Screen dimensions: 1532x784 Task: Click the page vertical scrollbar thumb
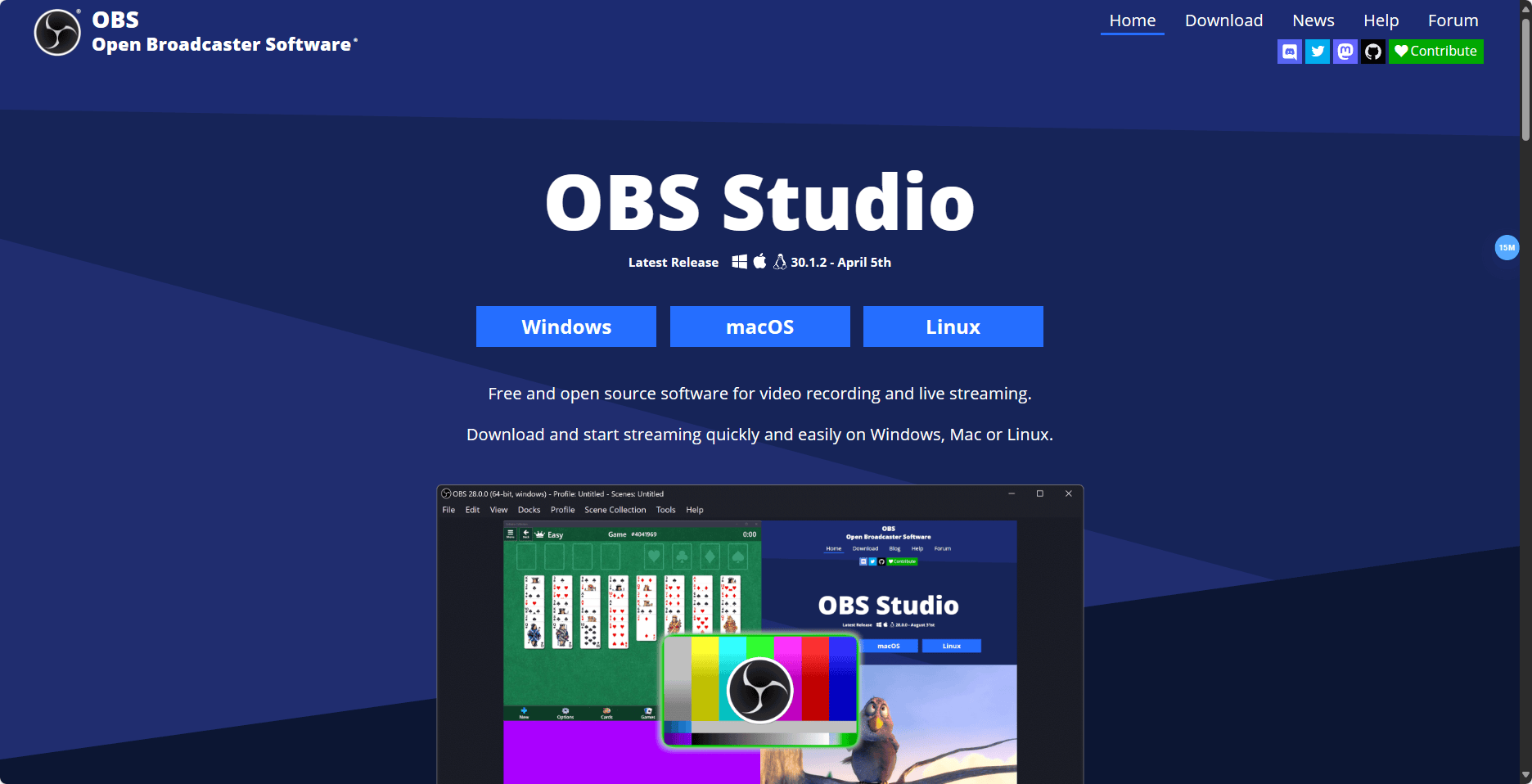click(x=1525, y=78)
